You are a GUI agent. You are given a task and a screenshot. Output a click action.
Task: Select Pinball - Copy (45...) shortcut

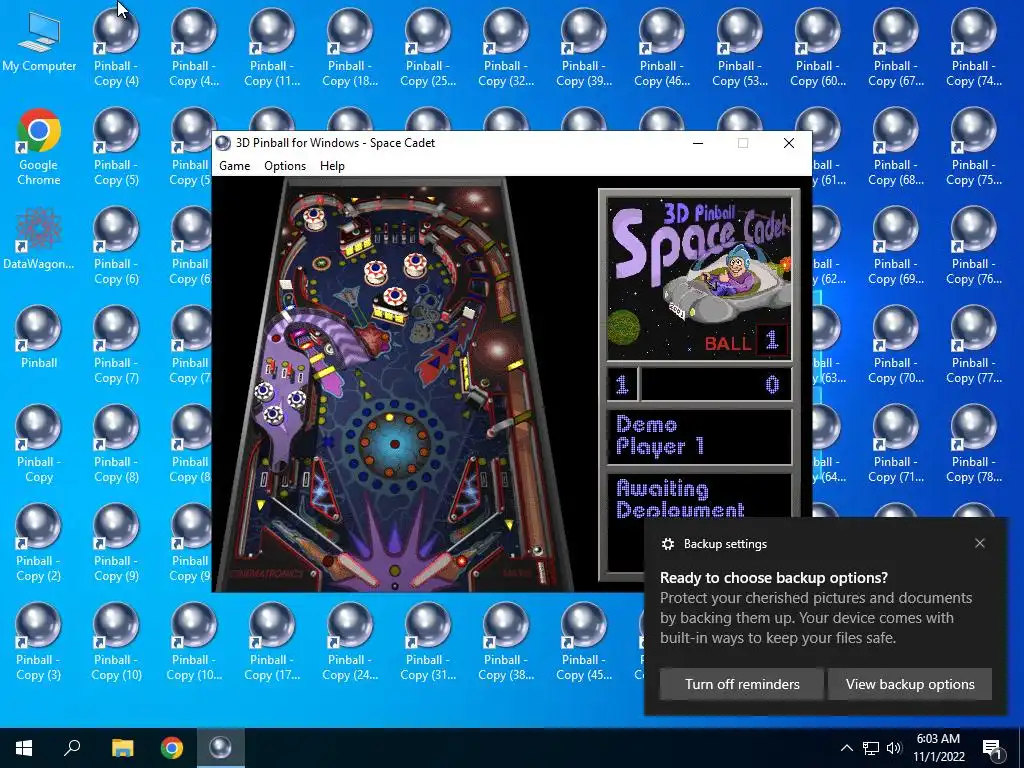coord(584,643)
